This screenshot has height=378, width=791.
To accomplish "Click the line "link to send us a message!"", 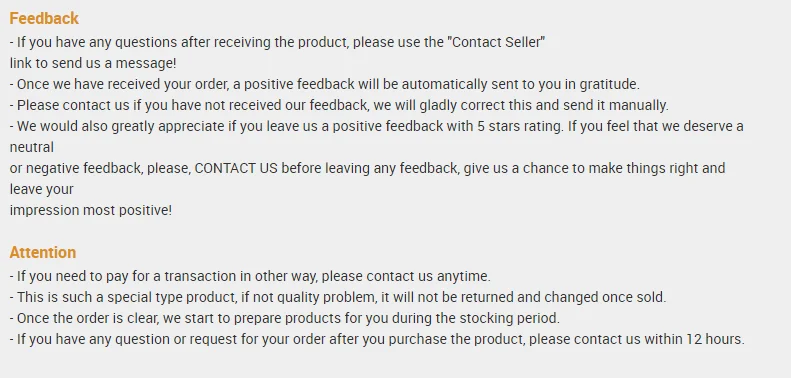I will point(93,64).
